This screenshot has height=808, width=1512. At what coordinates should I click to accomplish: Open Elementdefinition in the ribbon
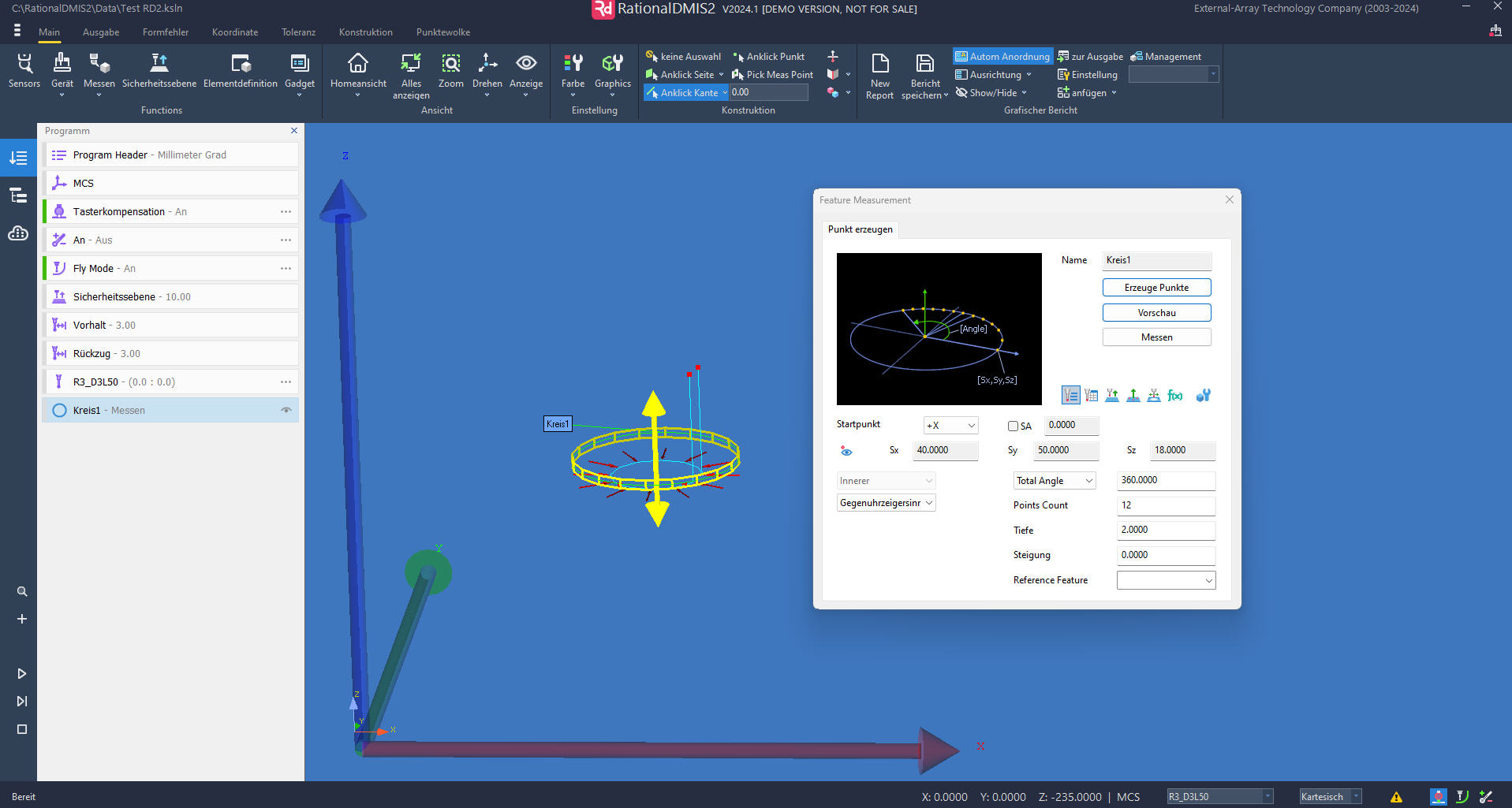[x=241, y=71]
